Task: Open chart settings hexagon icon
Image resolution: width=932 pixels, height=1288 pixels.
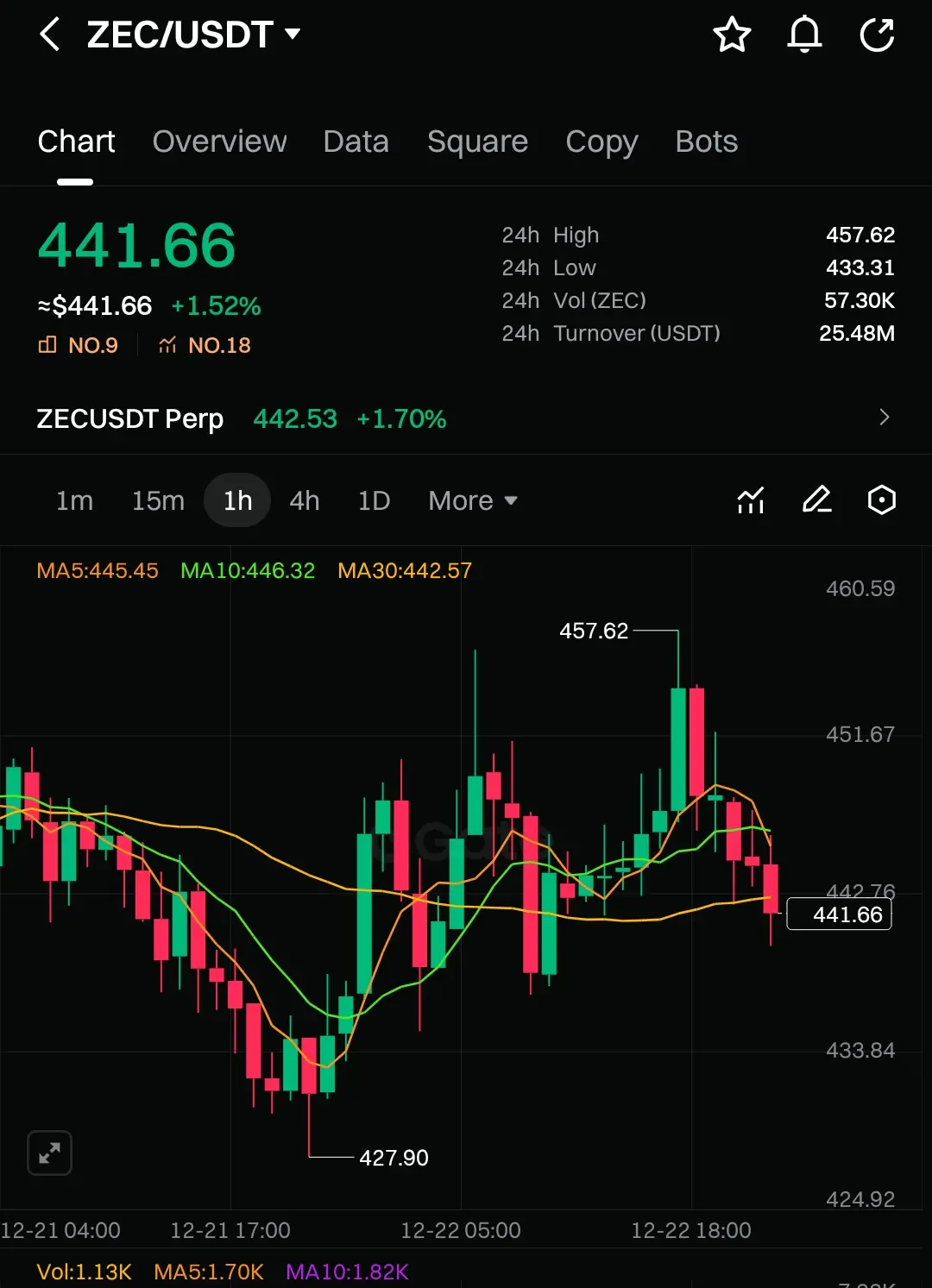Action: pyautogui.click(x=881, y=500)
